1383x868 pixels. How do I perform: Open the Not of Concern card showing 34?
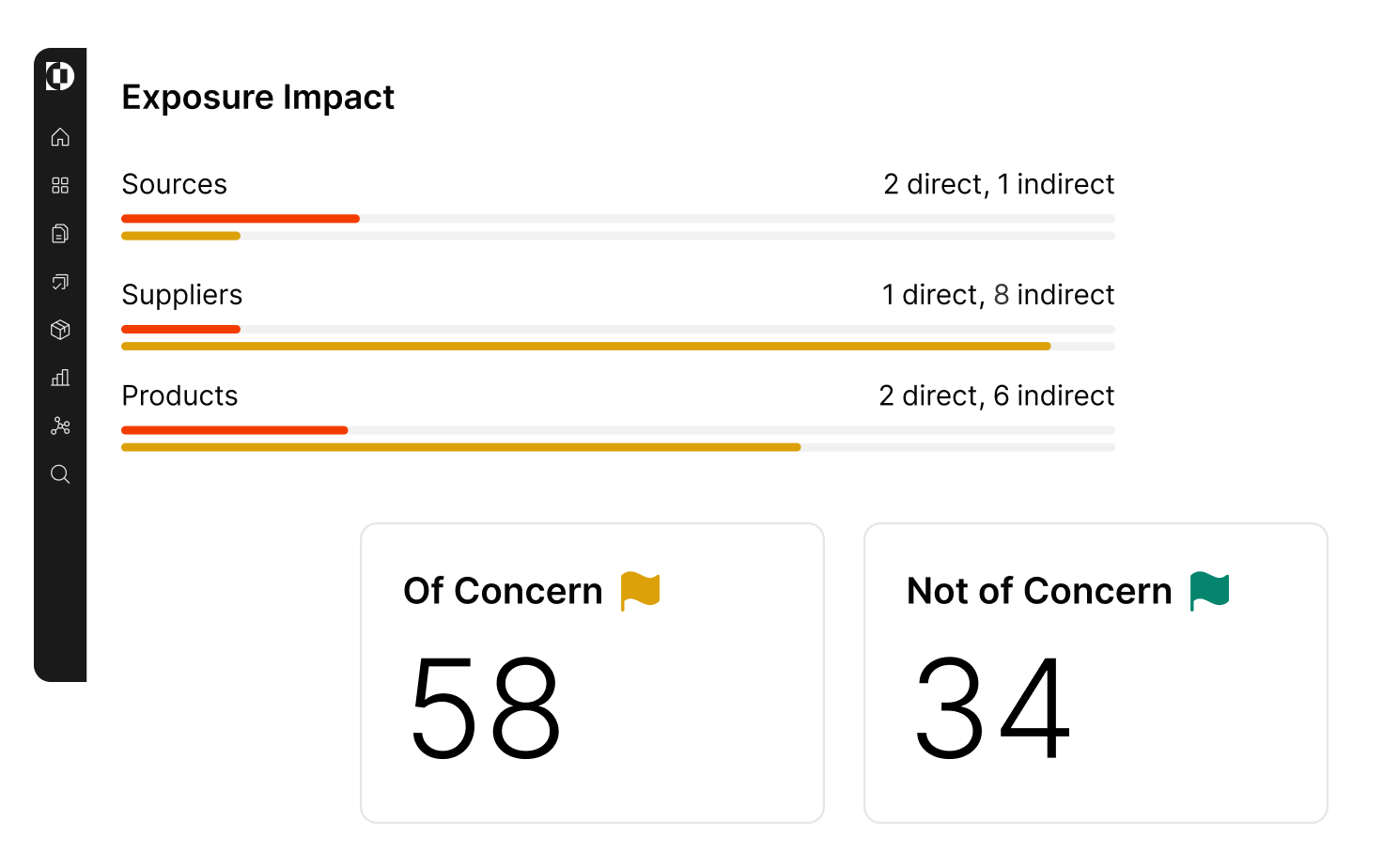click(1096, 672)
